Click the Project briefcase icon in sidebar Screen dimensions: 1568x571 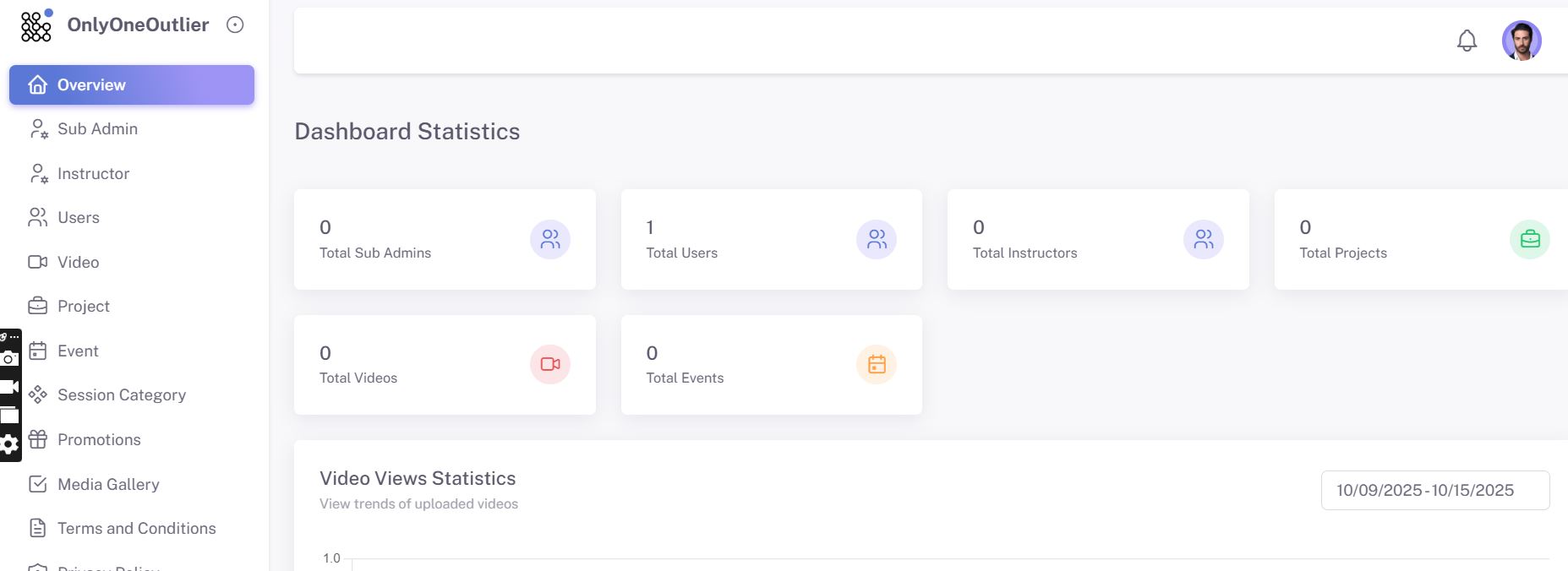[x=38, y=306]
